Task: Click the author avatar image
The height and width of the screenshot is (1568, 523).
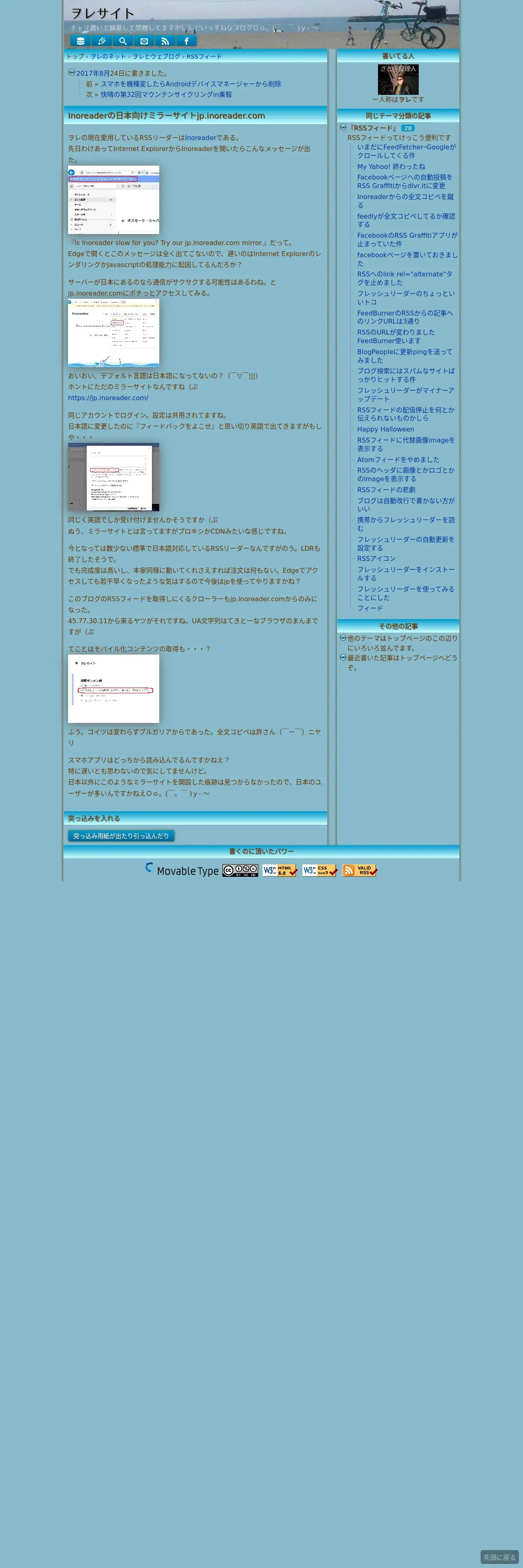Action: pyautogui.click(x=398, y=80)
